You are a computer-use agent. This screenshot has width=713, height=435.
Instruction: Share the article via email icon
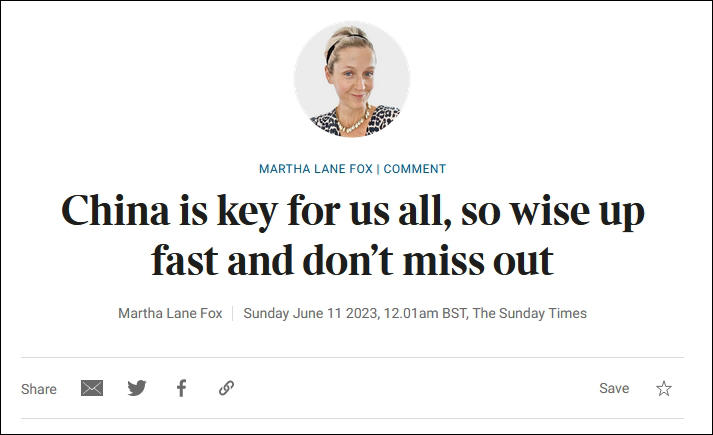(x=92, y=388)
